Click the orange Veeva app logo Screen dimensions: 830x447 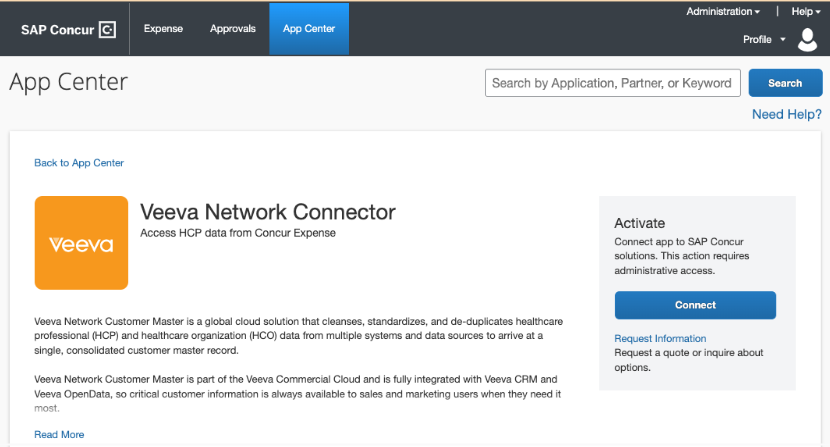[81, 243]
